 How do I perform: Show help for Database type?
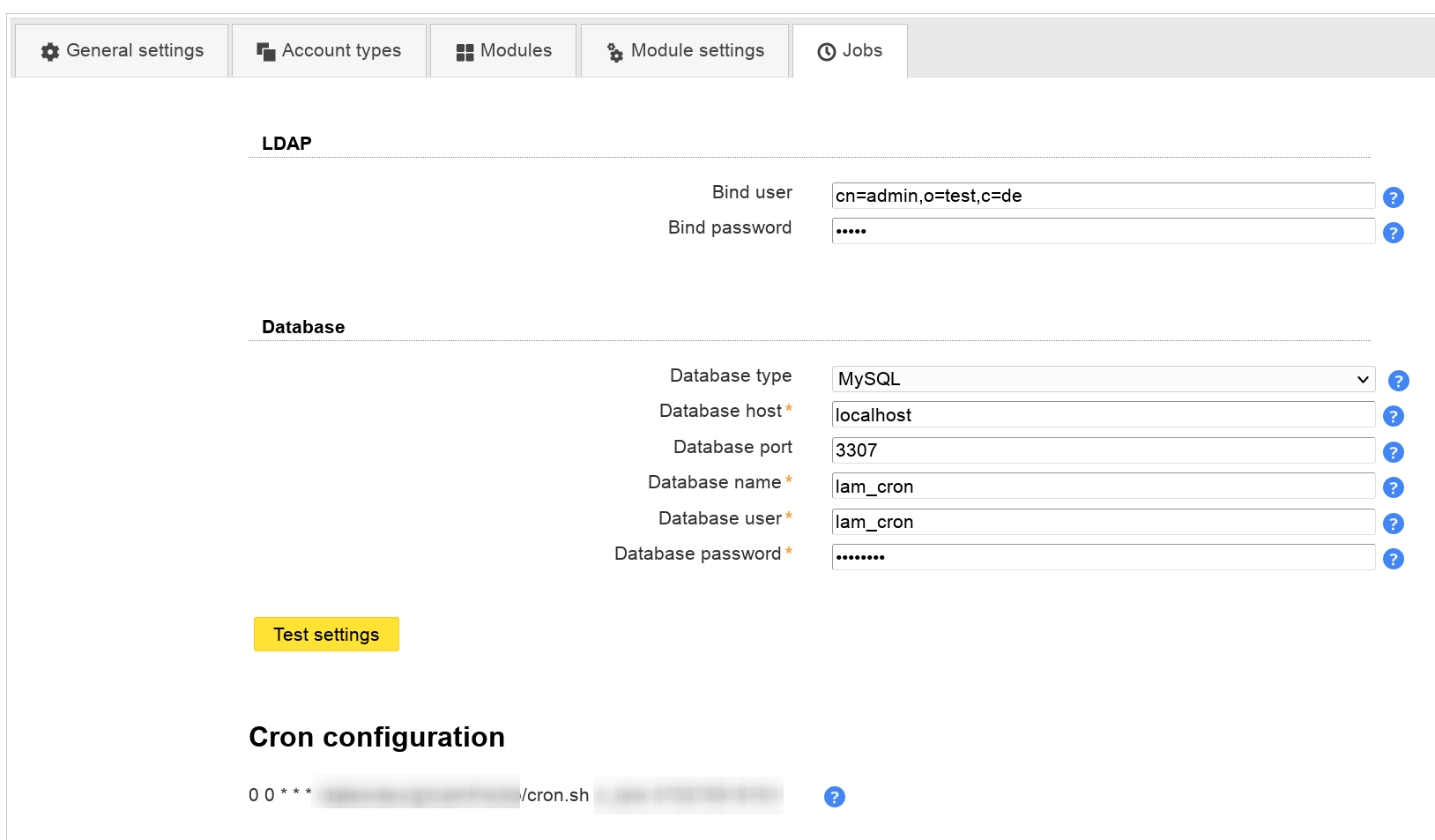(x=1398, y=381)
